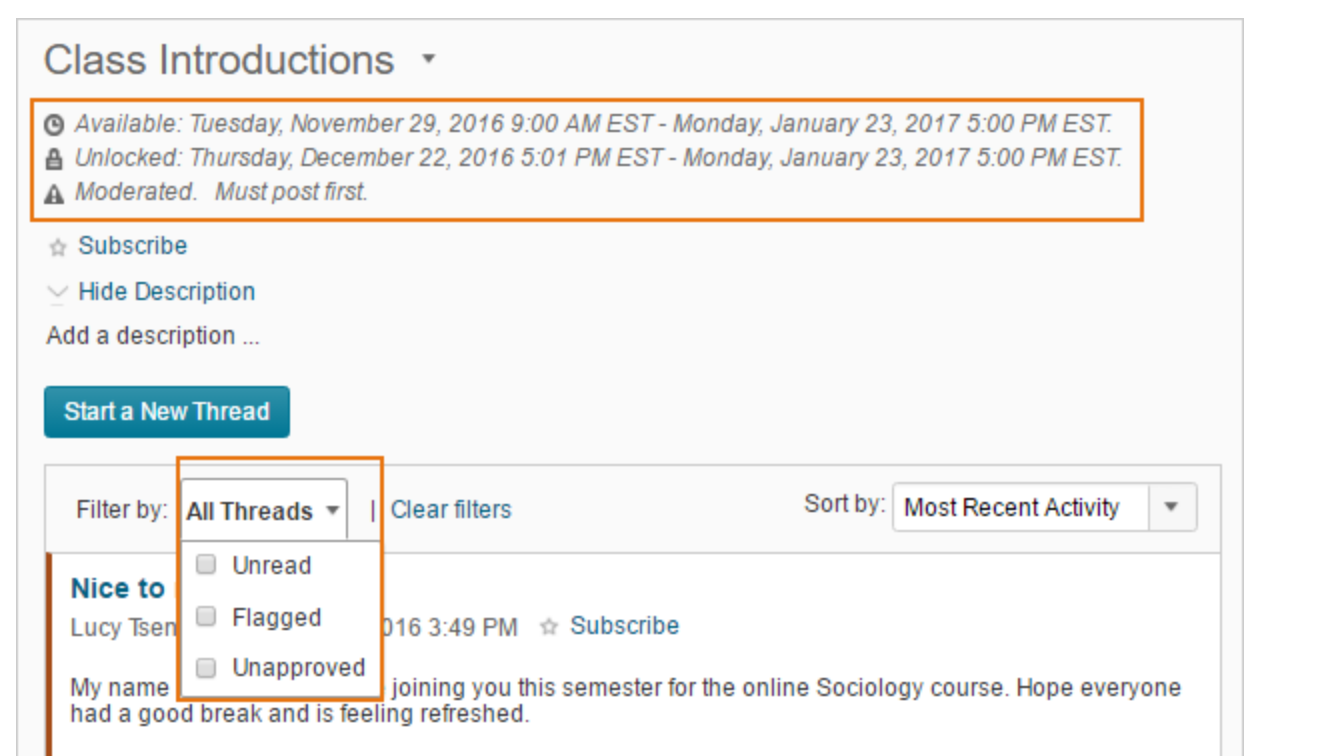Viewport: 1330px width, 756px height.
Task: Click the star icon beside the thread's Subscribe
Action: click(548, 627)
